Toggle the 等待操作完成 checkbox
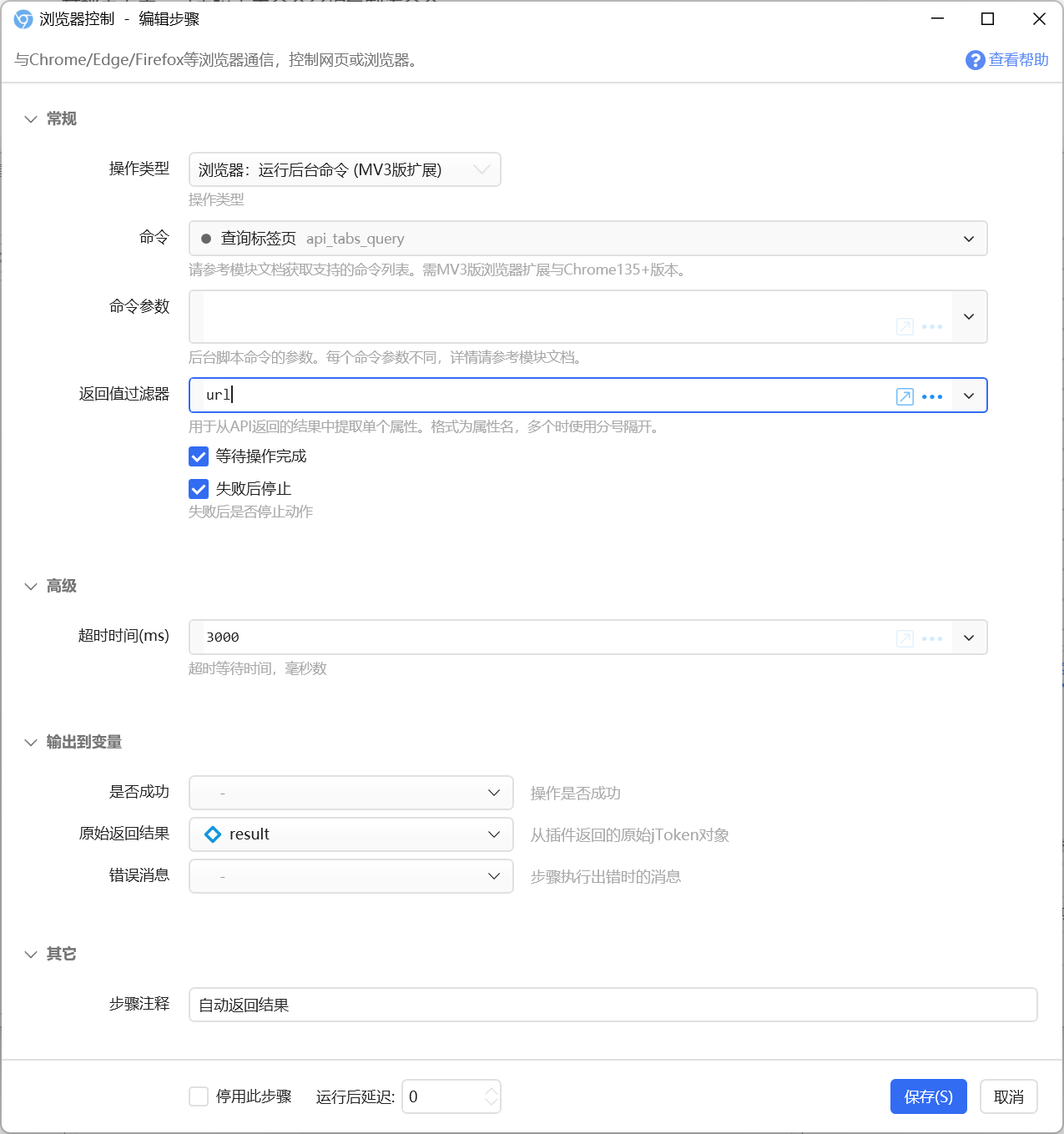Image resolution: width=1064 pixels, height=1134 pixels. point(199,456)
